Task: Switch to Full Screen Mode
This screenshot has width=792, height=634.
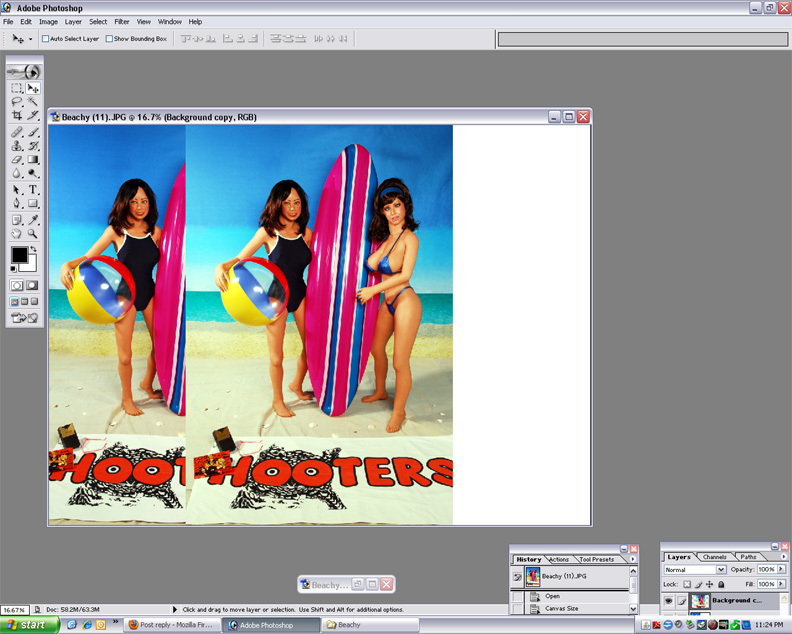Action: click(34, 302)
